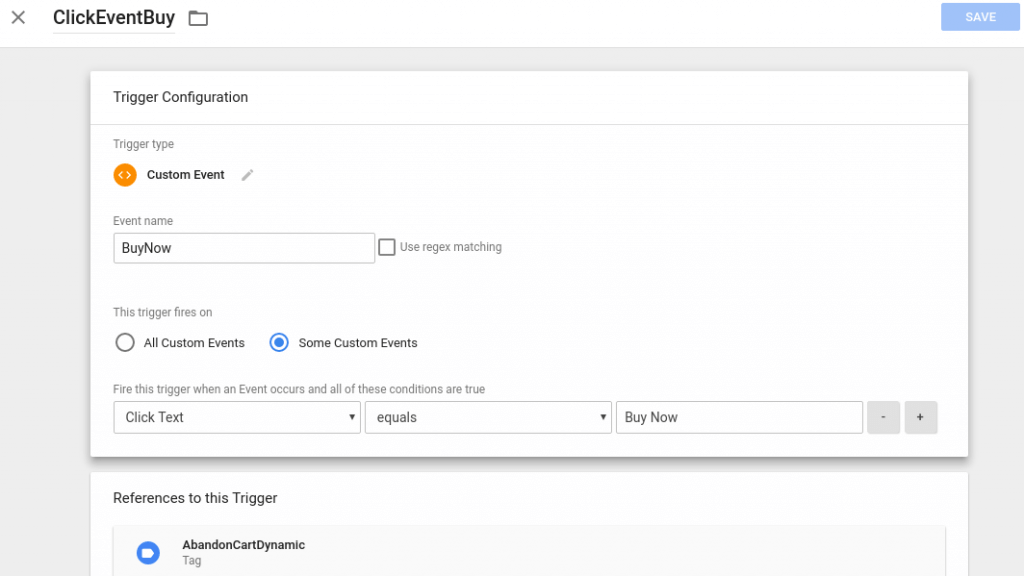Click the Event name label
The width and height of the screenshot is (1024, 576).
coord(143,221)
